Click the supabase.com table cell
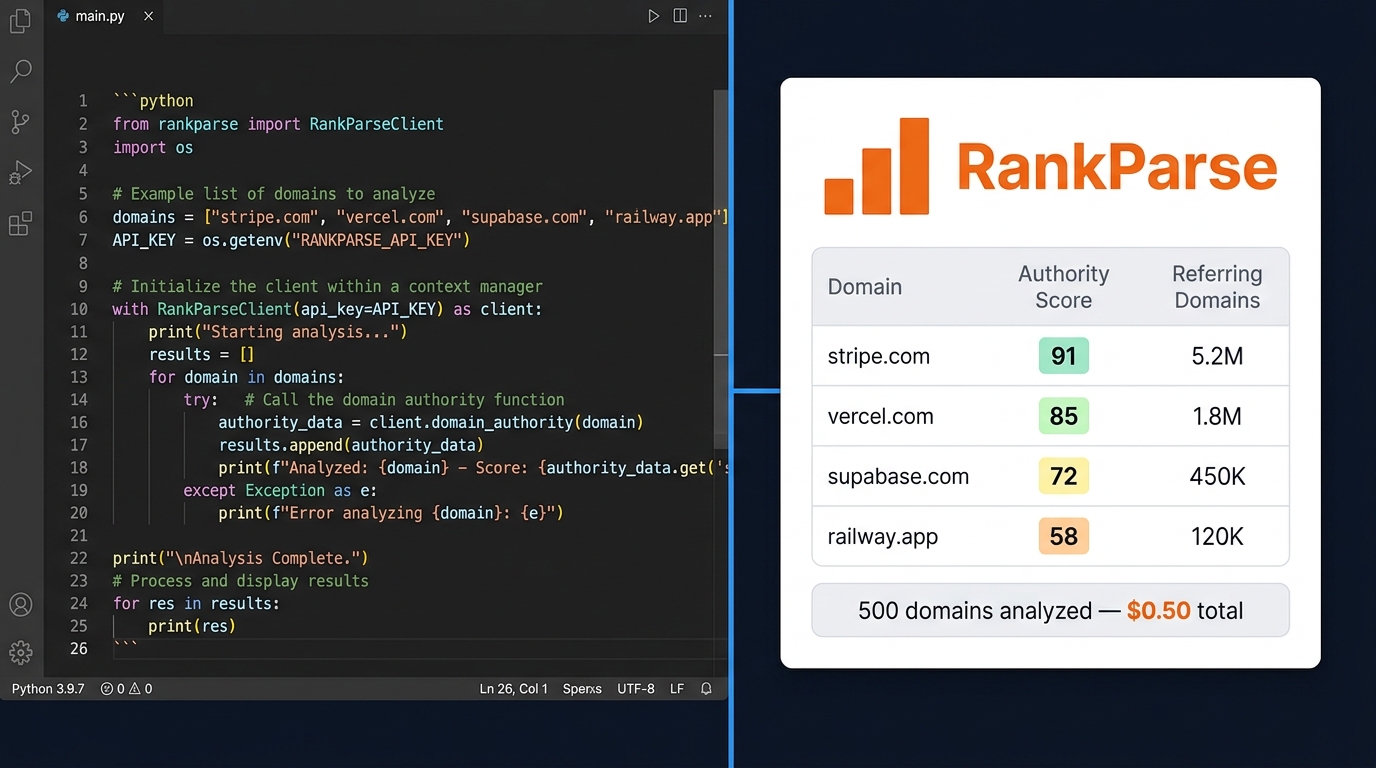Screen dimensions: 1376x768 pos(898,477)
